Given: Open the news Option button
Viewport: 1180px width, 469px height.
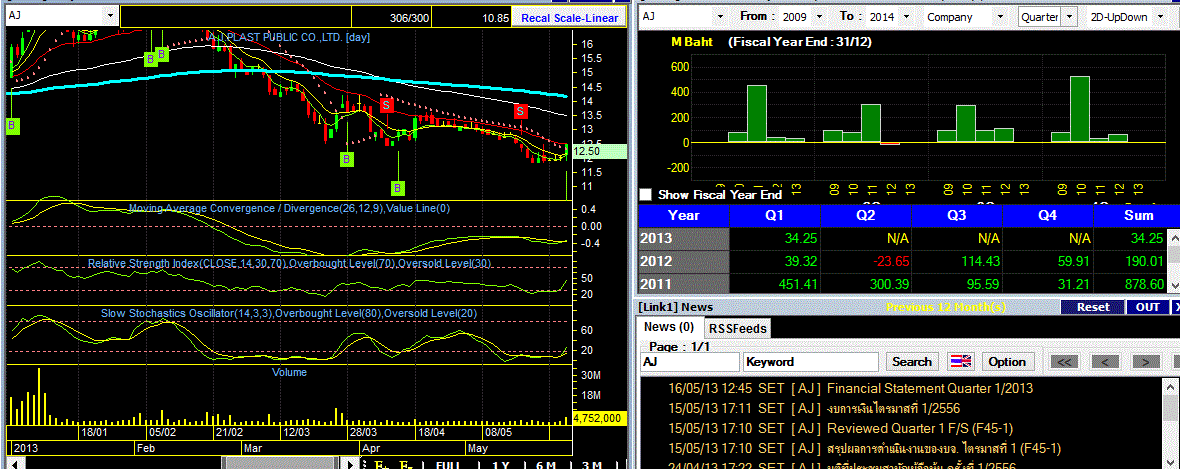Looking at the screenshot, I should [x=1007, y=361].
